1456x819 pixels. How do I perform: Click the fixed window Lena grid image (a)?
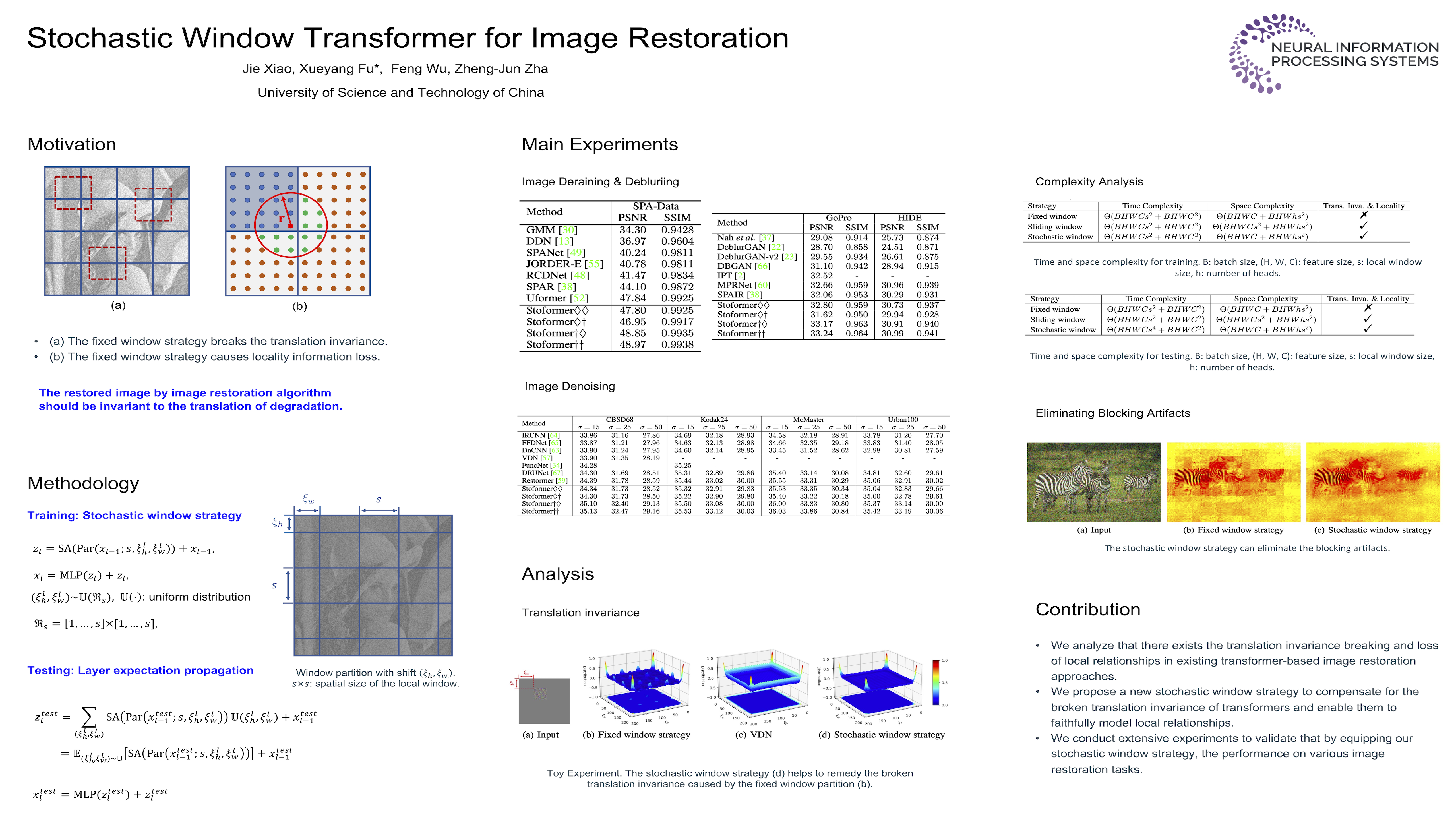[x=117, y=231]
